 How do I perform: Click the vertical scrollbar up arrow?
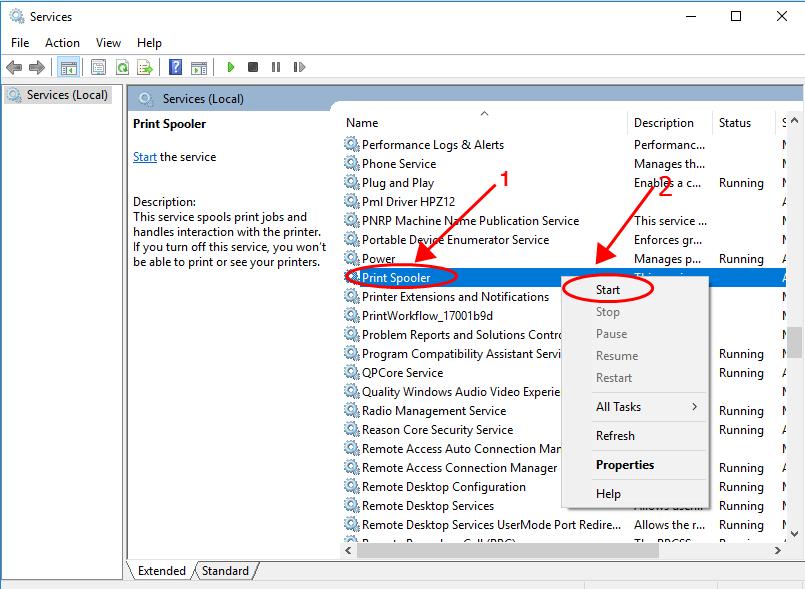pos(795,121)
